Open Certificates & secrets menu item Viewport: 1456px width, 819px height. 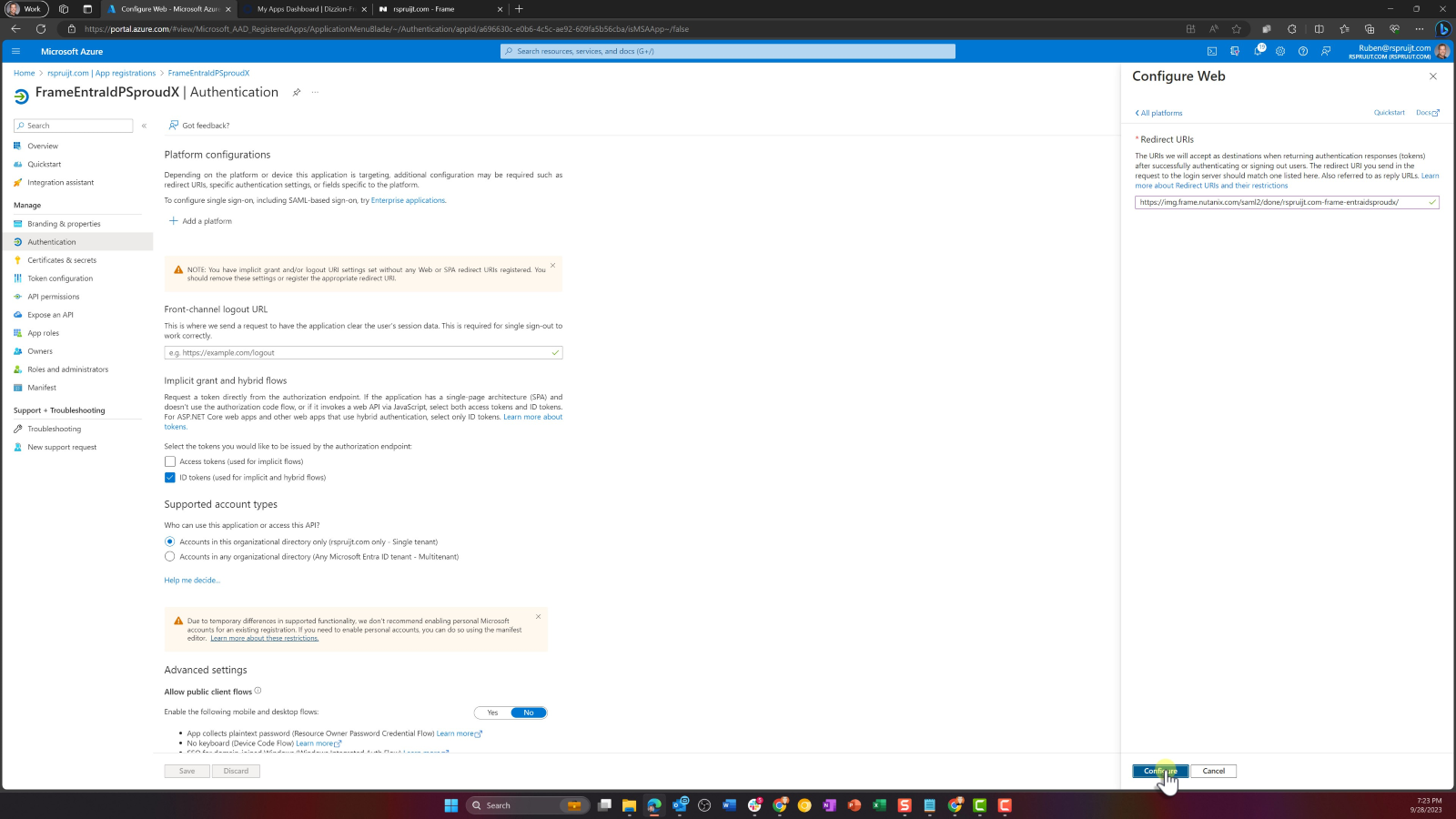[x=61, y=260]
